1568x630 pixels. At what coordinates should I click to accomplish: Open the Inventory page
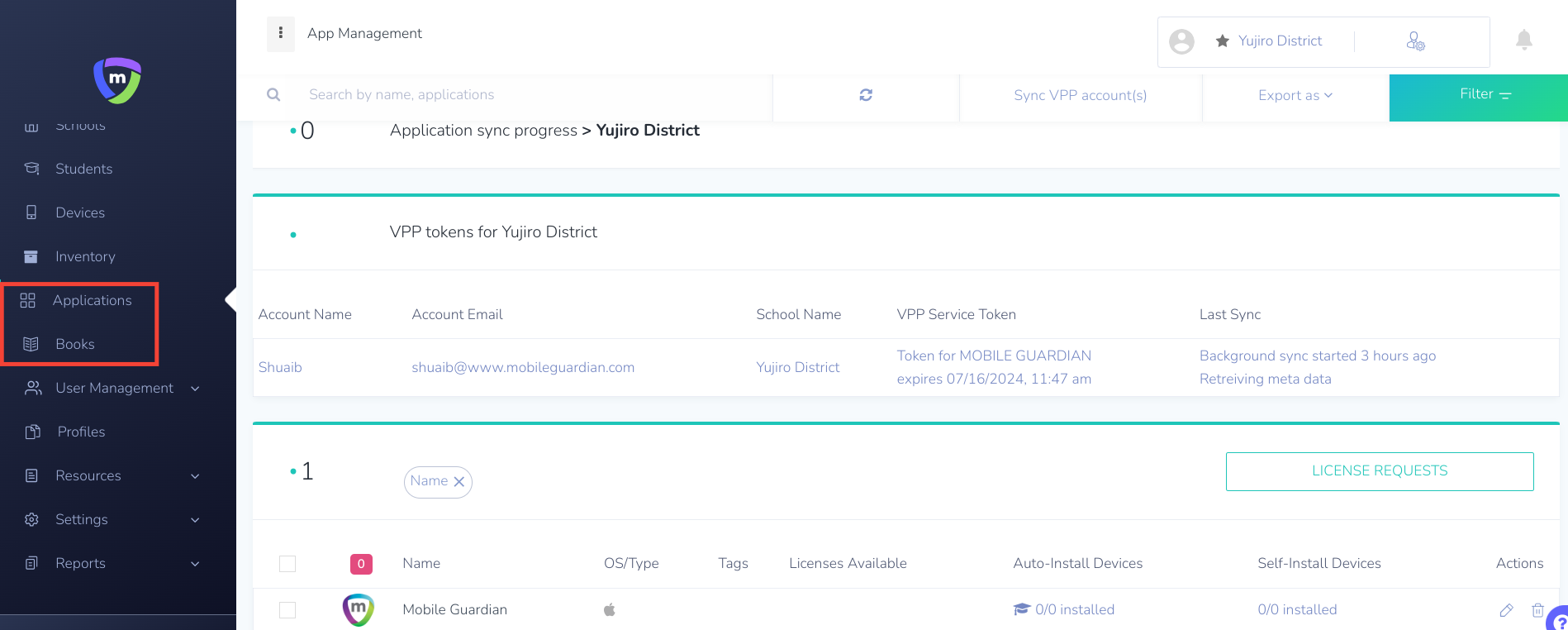click(85, 256)
